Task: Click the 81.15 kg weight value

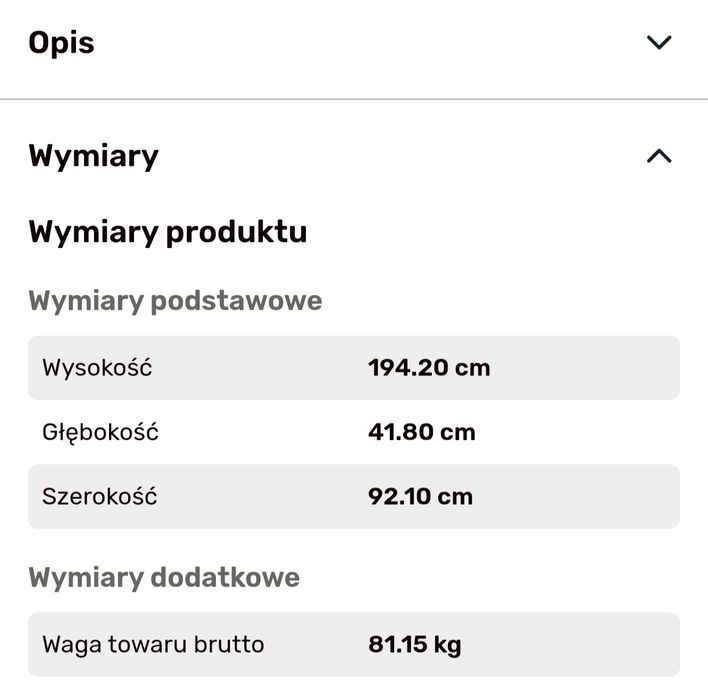Action: (415, 644)
